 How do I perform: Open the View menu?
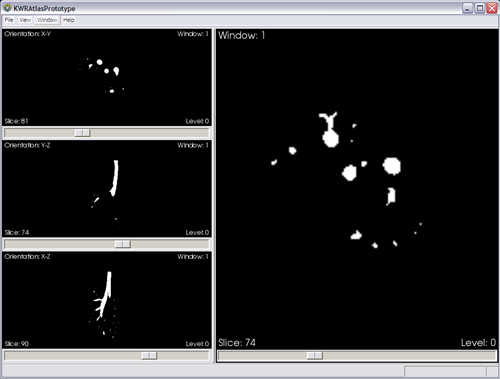point(25,20)
